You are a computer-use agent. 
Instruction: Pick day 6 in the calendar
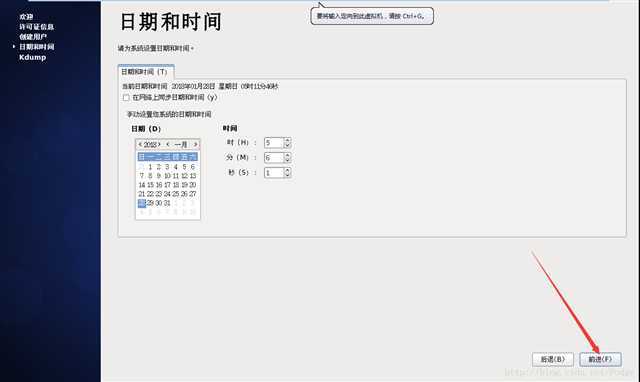(193, 167)
